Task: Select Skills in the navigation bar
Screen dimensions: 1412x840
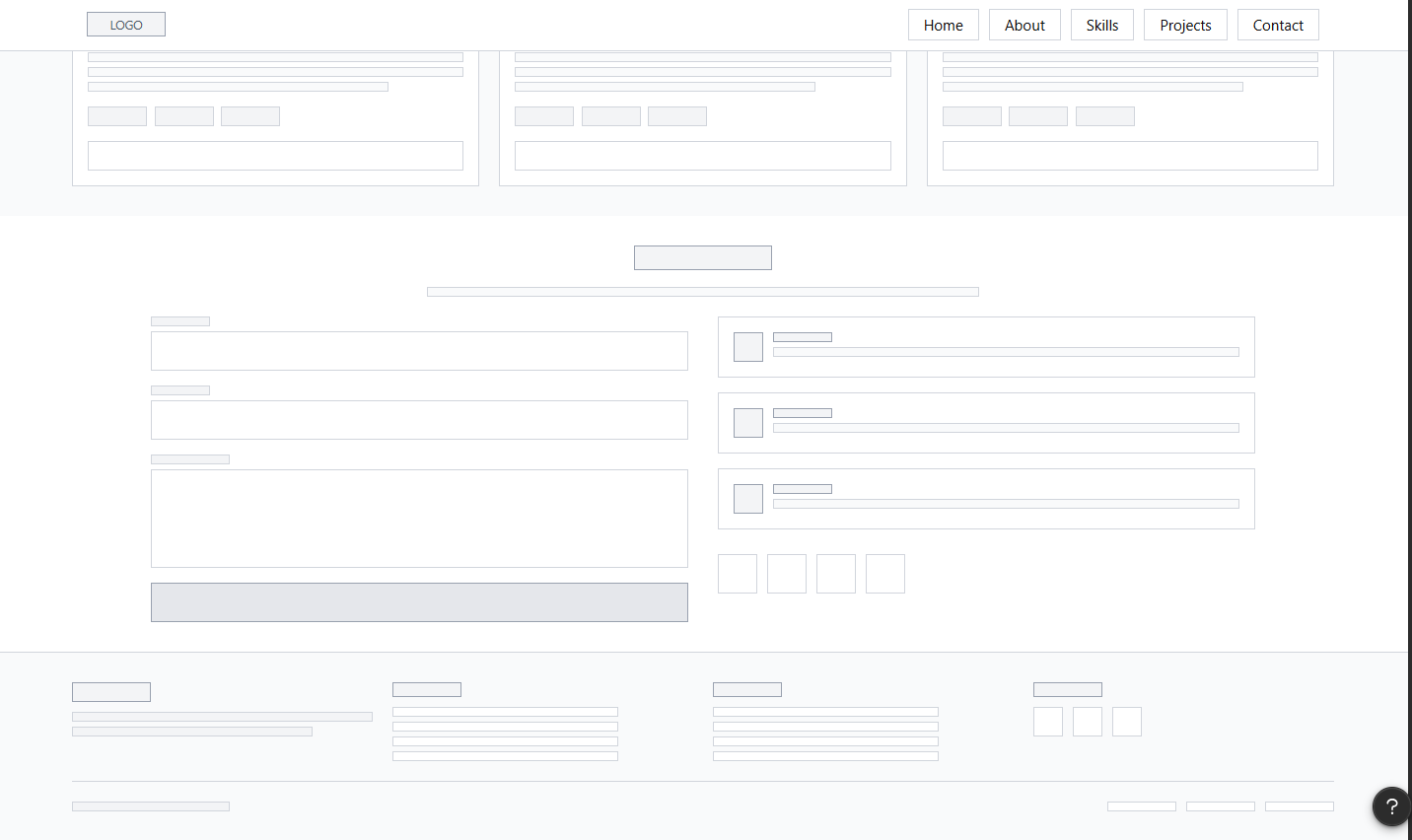Action: click(1102, 25)
